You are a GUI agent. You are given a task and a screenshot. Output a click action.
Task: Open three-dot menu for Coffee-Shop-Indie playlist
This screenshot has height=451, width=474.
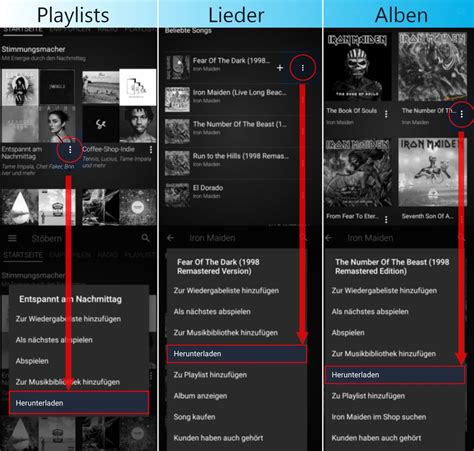[x=151, y=150]
